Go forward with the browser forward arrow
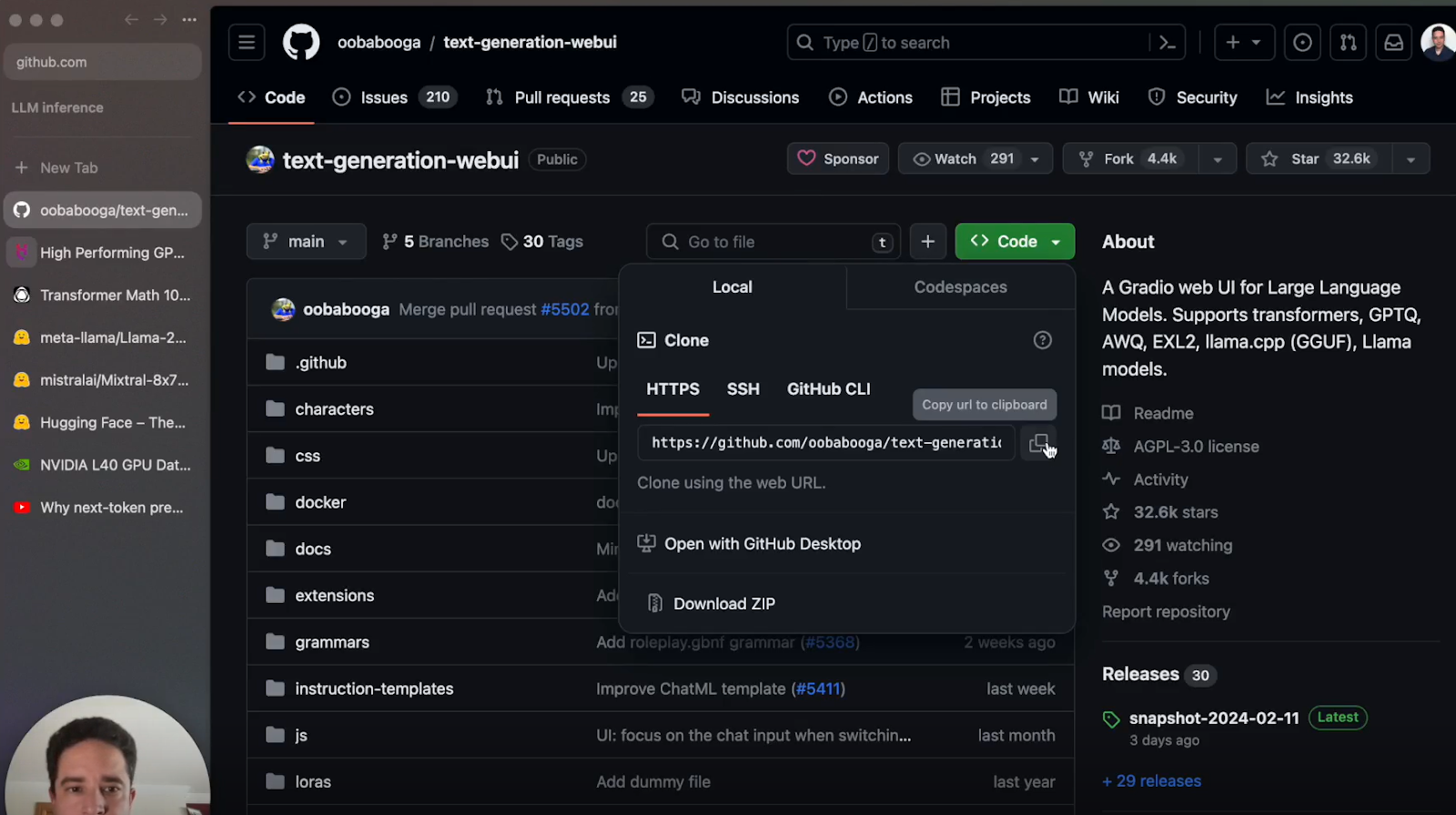This screenshot has width=1456, height=815. click(160, 20)
